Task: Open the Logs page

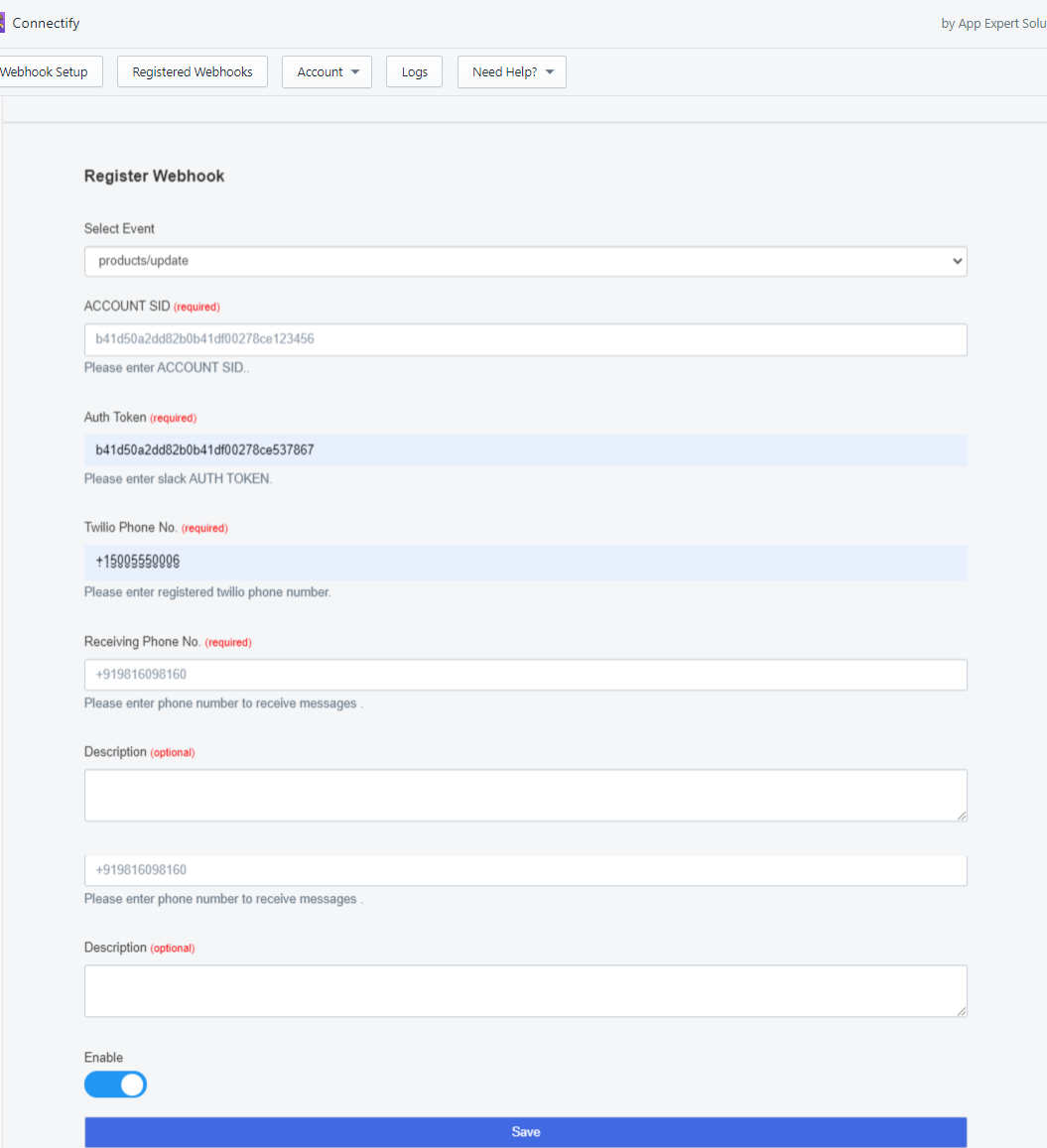Action: click(x=414, y=71)
